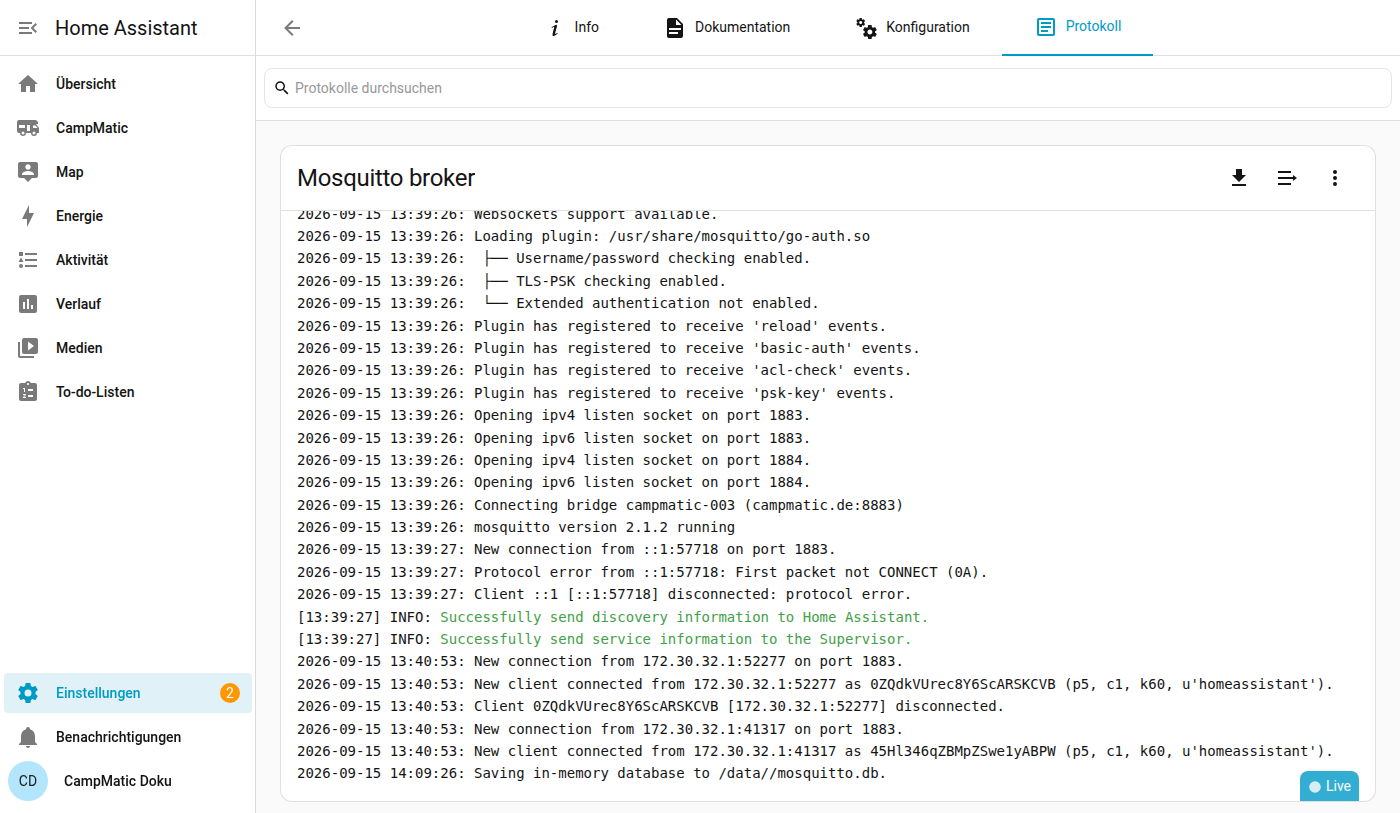Viewport: 1400px width, 813px height.
Task: Open the Aktivität page
Action: pyautogui.click(x=128, y=260)
